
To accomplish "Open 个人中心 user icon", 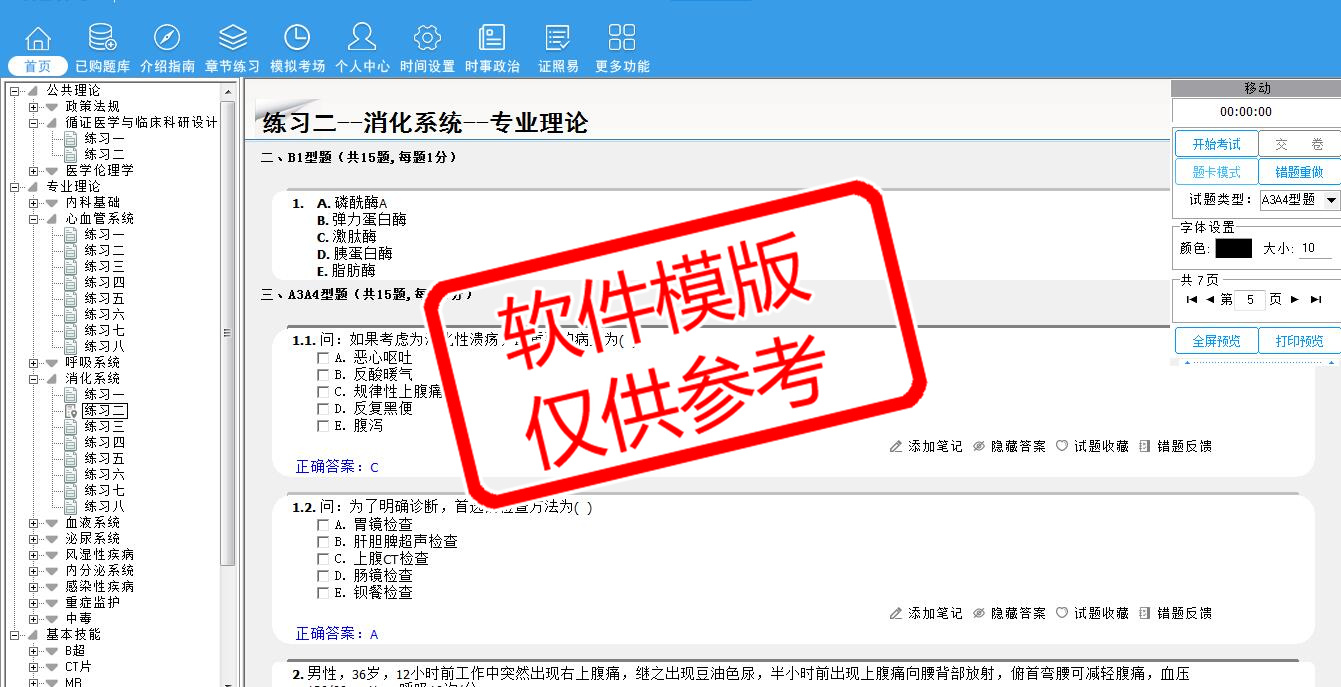I will pyautogui.click(x=362, y=38).
